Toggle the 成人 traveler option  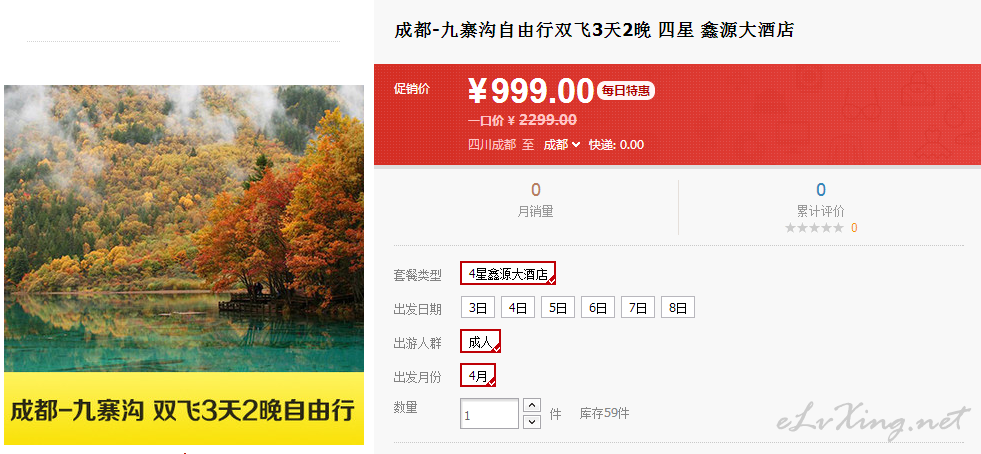coord(480,341)
